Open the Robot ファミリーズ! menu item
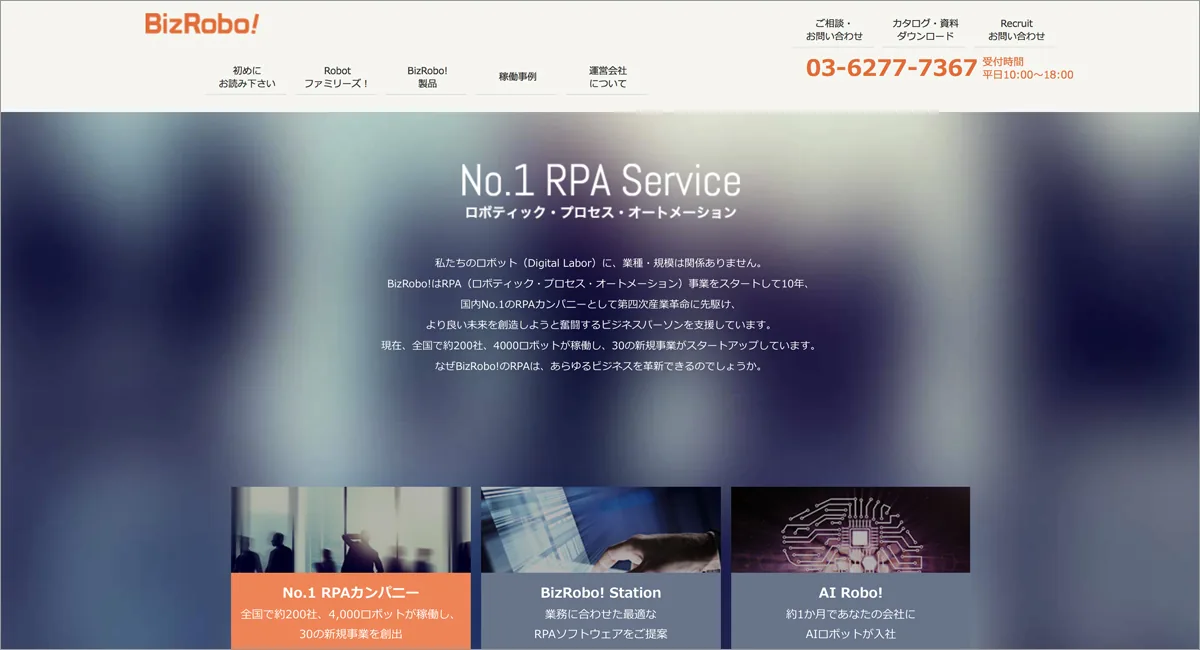The image size is (1200, 650). tap(337, 77)
